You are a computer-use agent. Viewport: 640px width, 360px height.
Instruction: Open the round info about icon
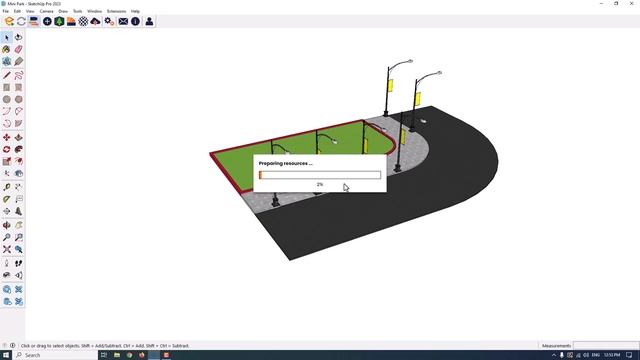click(x=135, y=21)
